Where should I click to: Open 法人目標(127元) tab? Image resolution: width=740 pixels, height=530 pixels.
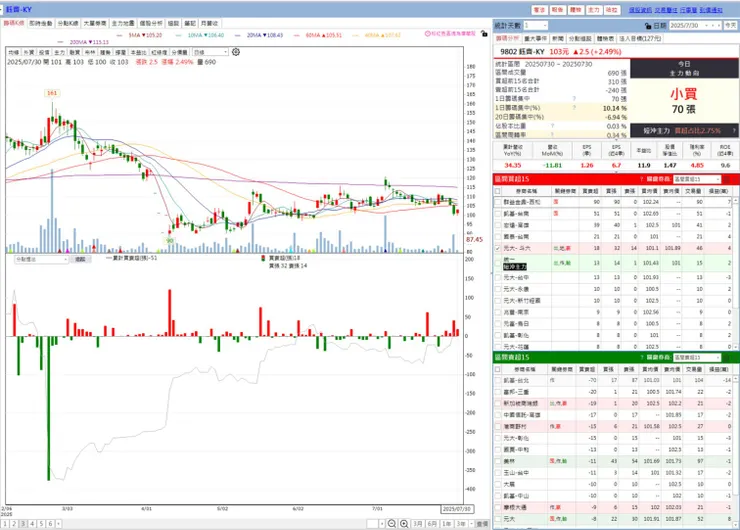point(640,39)
